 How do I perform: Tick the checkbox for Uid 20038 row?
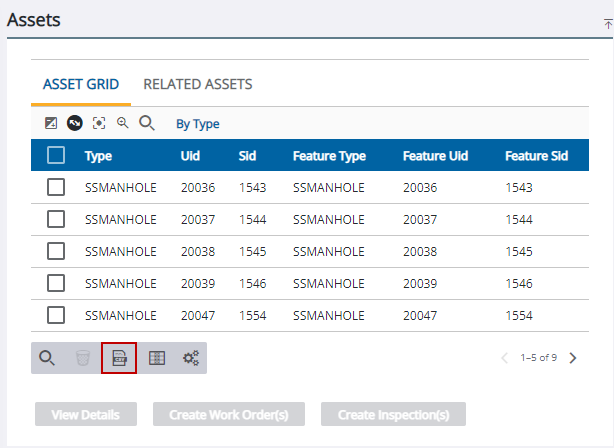pyautogui.click(x=56, y=251)
